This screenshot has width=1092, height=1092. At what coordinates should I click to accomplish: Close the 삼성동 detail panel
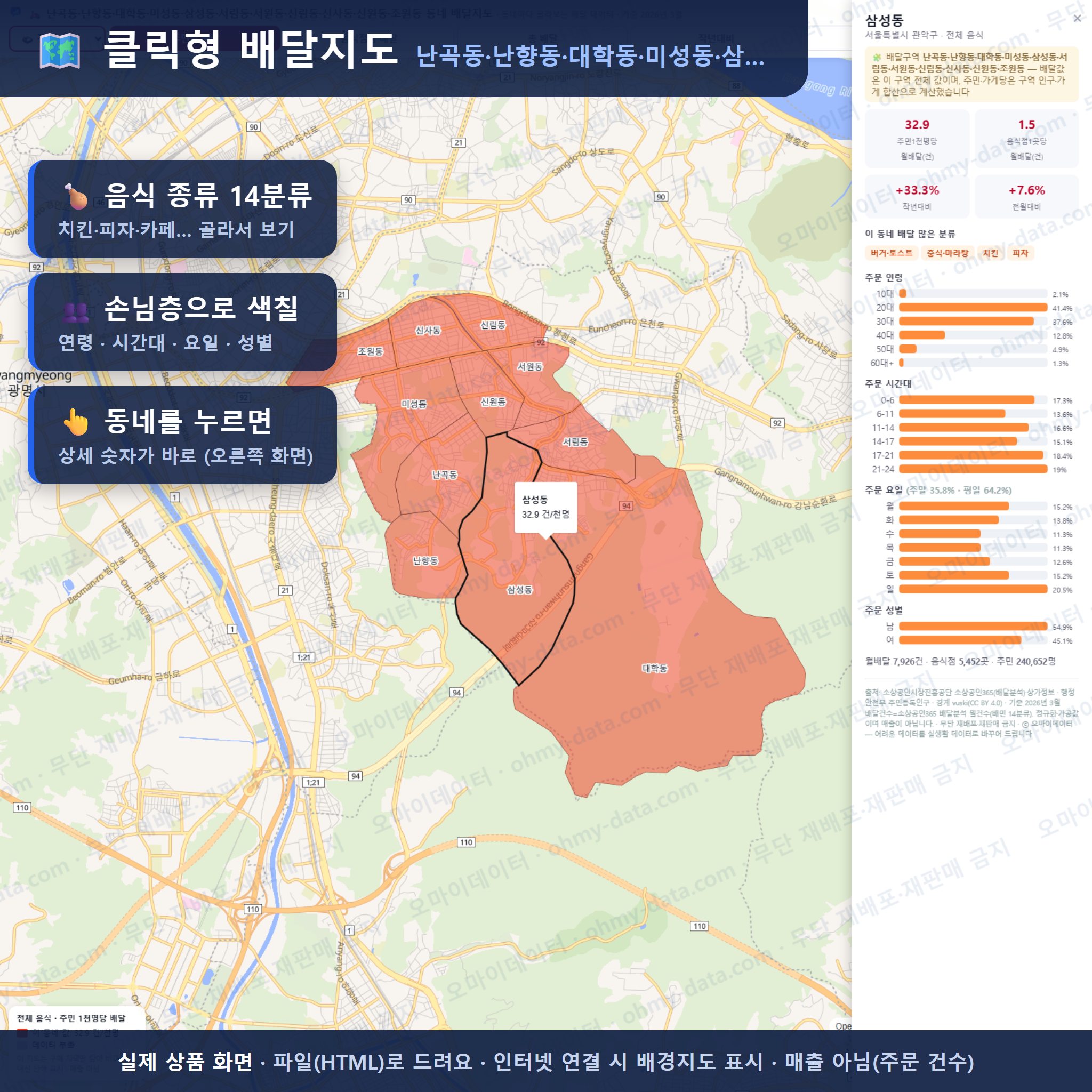tap(1077, 19)
